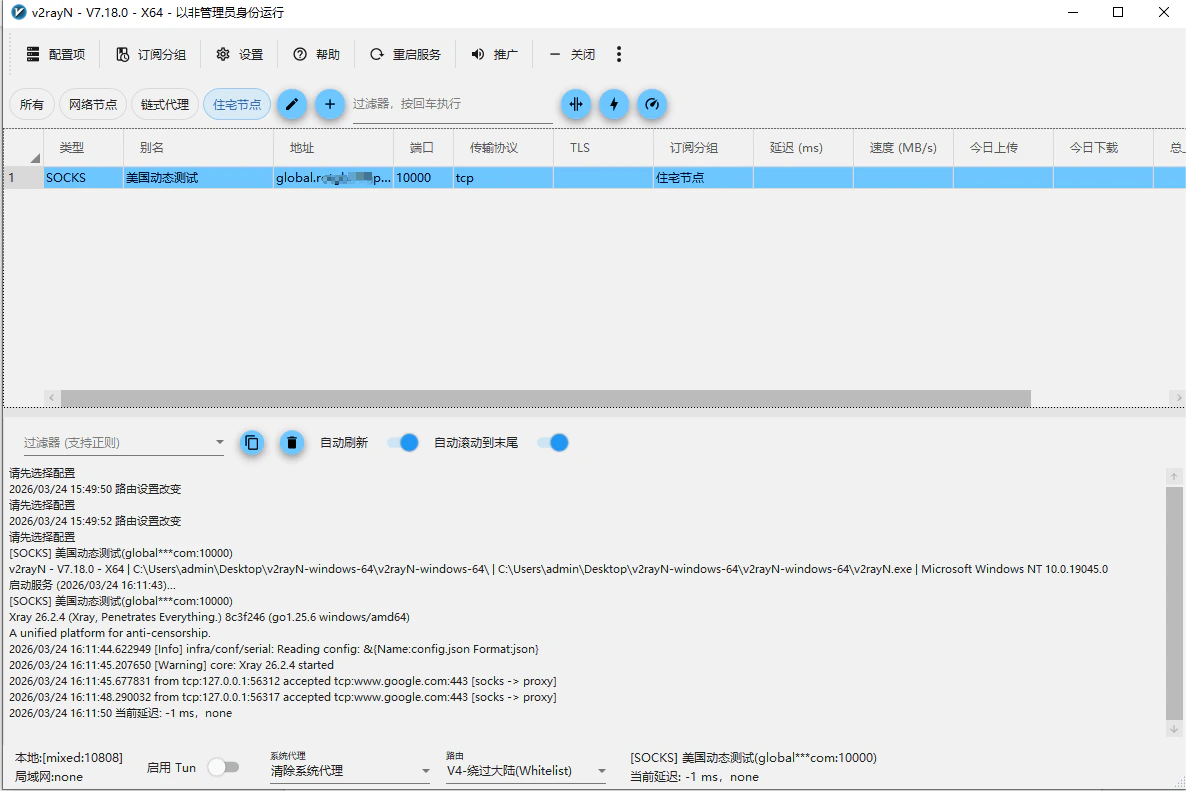Click the 重启服务 button

pyautogui.click(x=405, y=54)
